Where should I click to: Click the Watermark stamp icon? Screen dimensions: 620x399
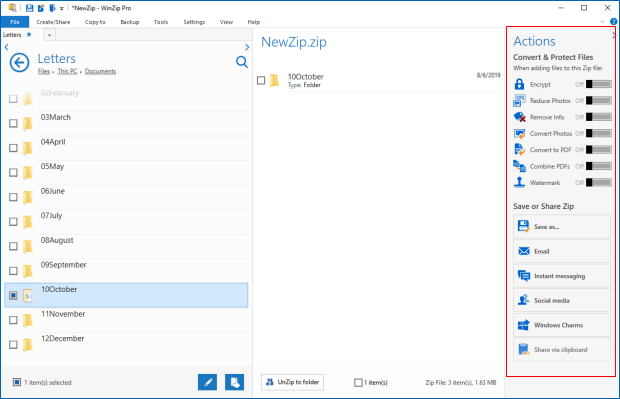519,182
